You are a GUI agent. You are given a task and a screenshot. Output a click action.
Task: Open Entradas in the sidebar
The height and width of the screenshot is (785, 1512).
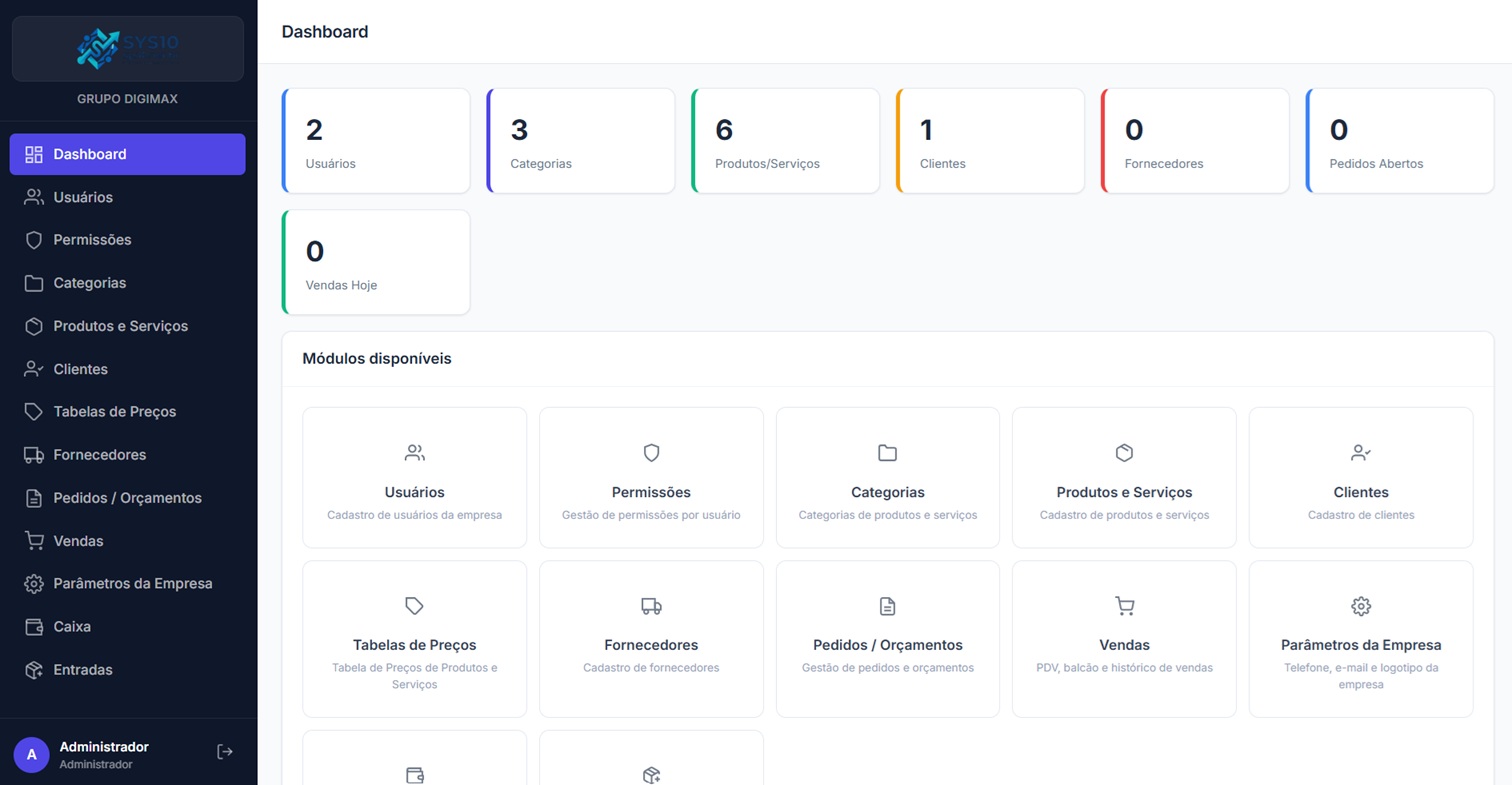(x=127, y=670)
